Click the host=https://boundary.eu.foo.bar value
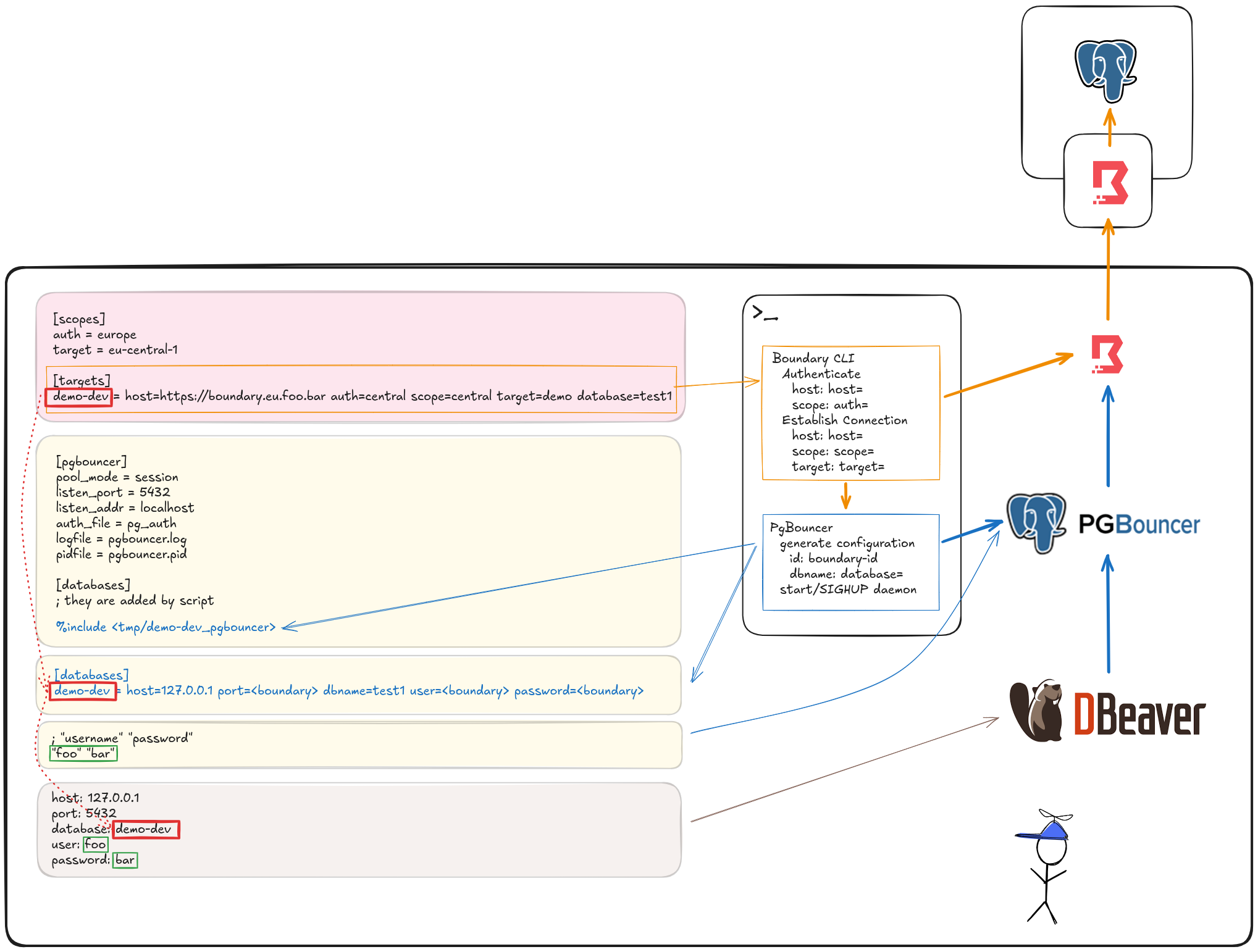Viewport: 1258px width, 952px height. 225,396
